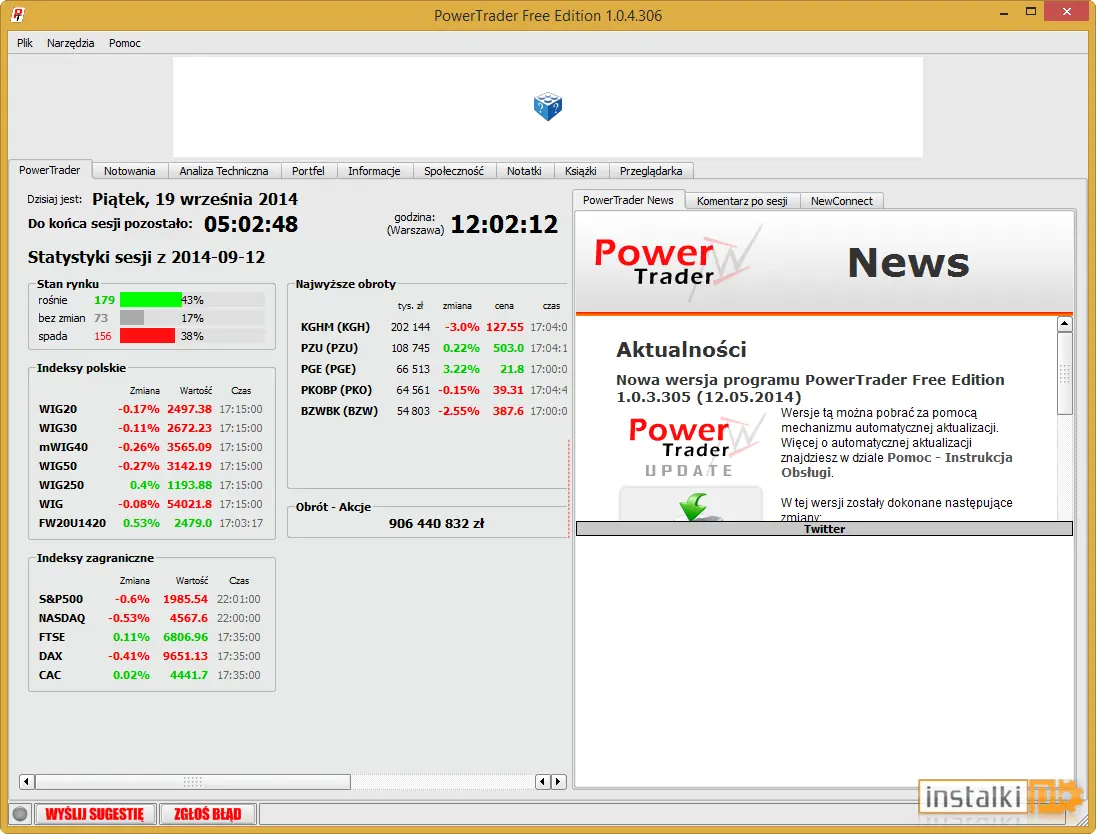
Task: Open the Pomoc menu
Action: (x=124, y=43)
